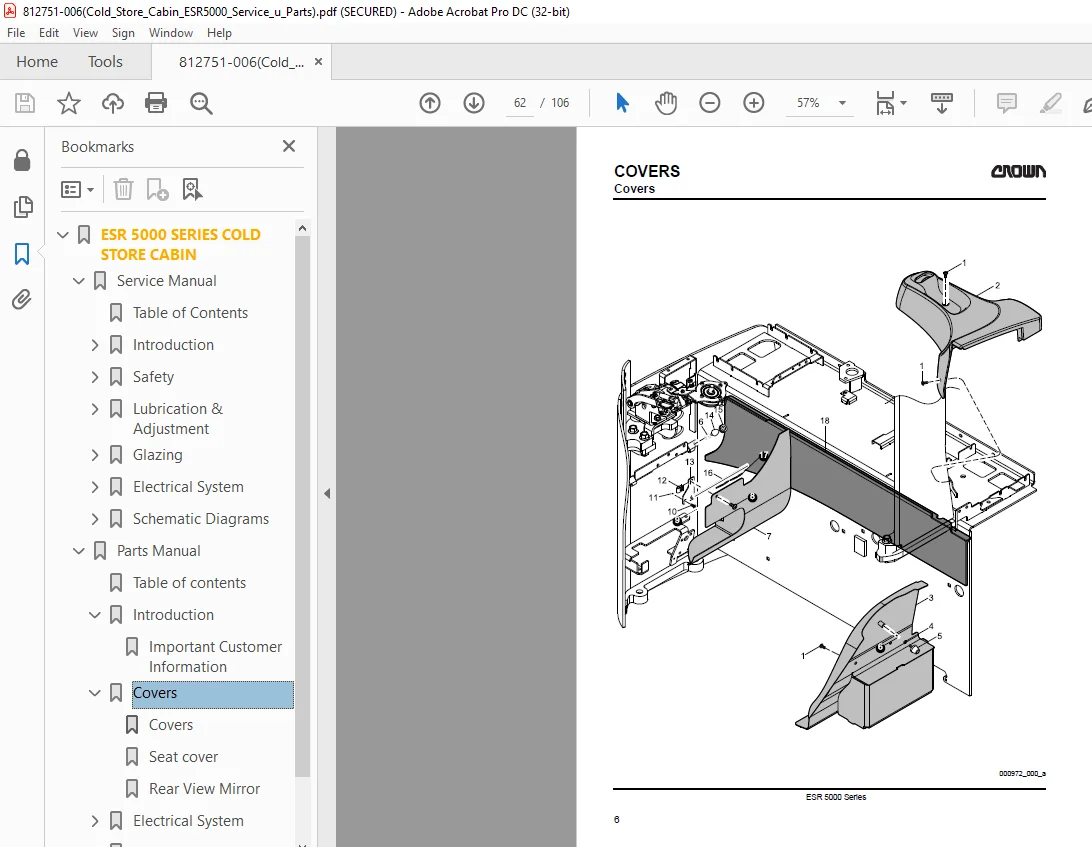Switch to the Home tab

[37, 61]
